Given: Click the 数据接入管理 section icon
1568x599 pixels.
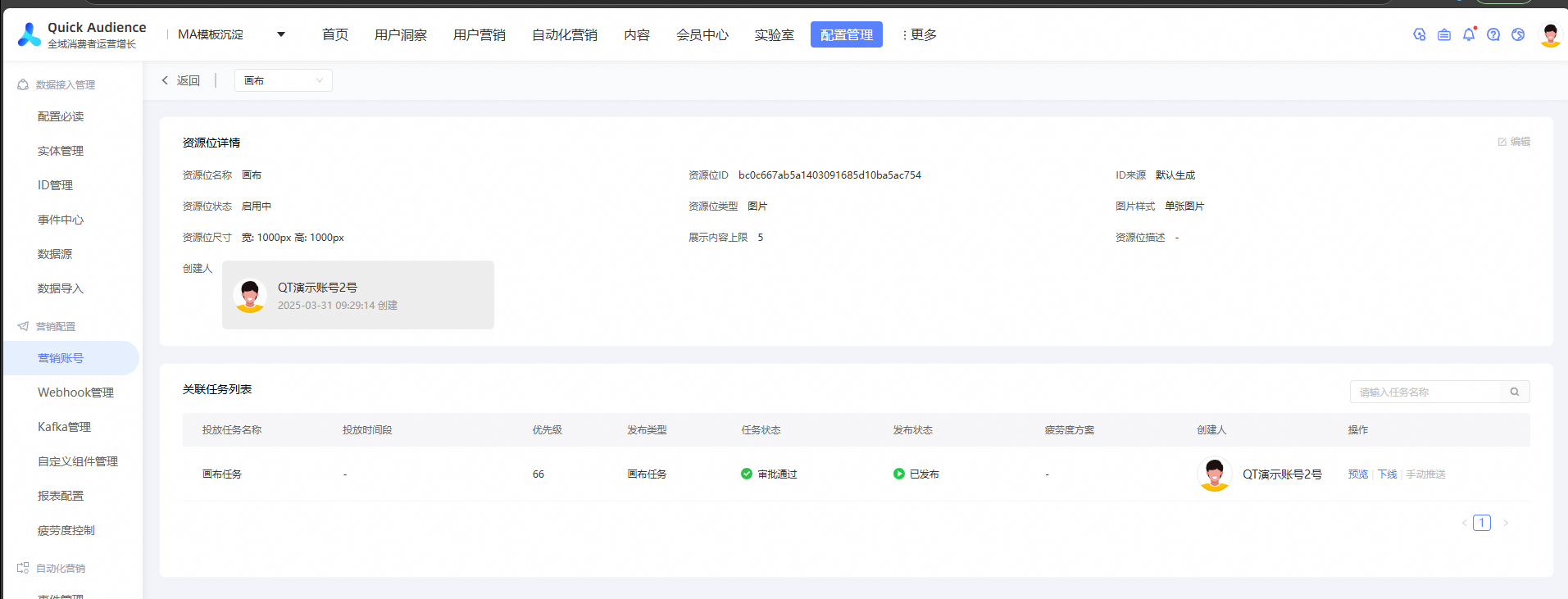Looking at the screenshot, I should pos(23,84).
